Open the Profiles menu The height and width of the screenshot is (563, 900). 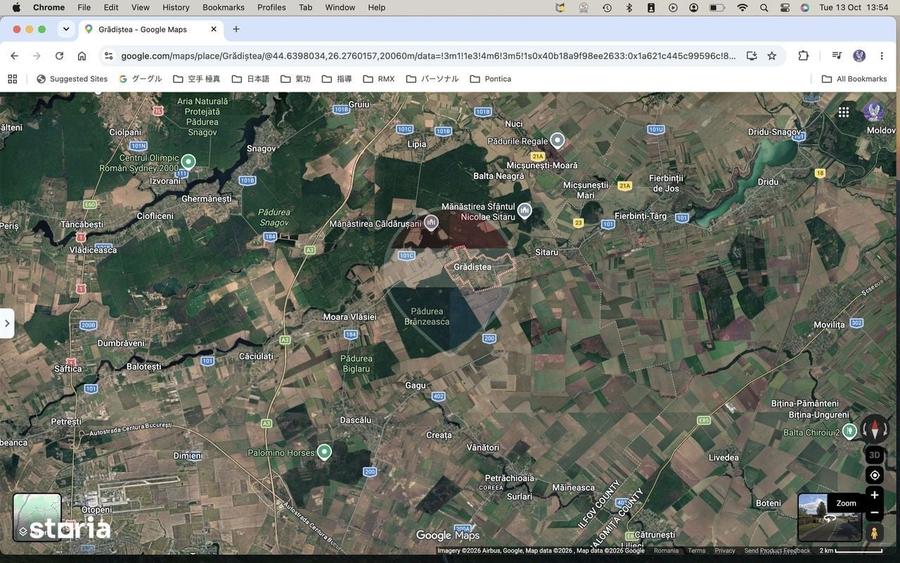(x=271, y=7)
